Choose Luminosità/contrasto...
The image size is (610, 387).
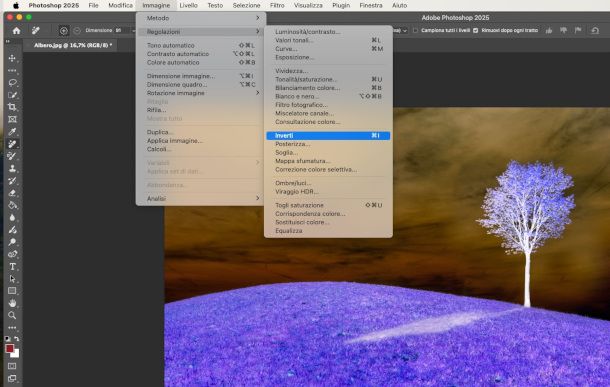328,32
